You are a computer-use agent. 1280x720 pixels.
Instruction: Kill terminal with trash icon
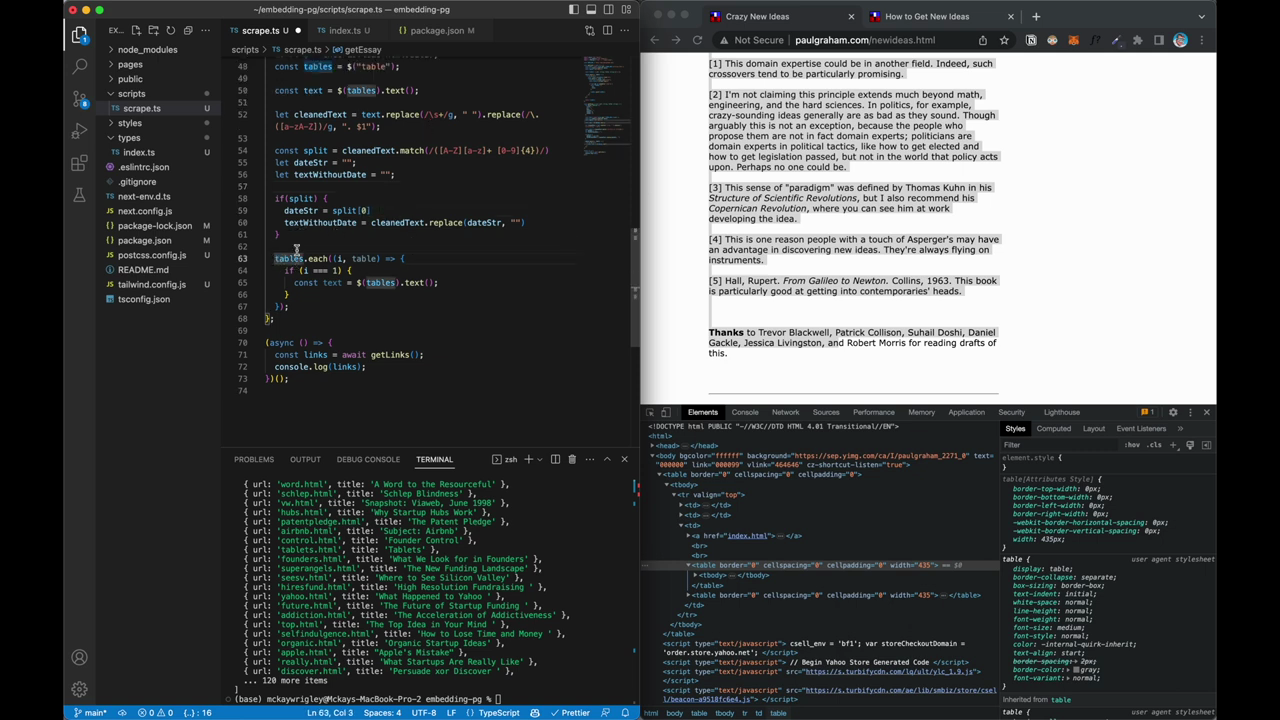pos(572,459)
